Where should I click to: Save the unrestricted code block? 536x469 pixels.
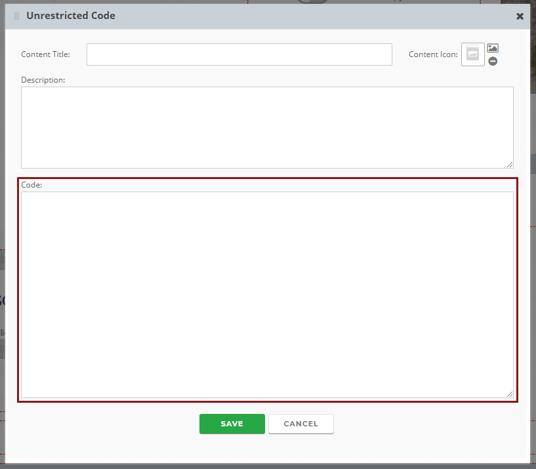tap(232, 424)
